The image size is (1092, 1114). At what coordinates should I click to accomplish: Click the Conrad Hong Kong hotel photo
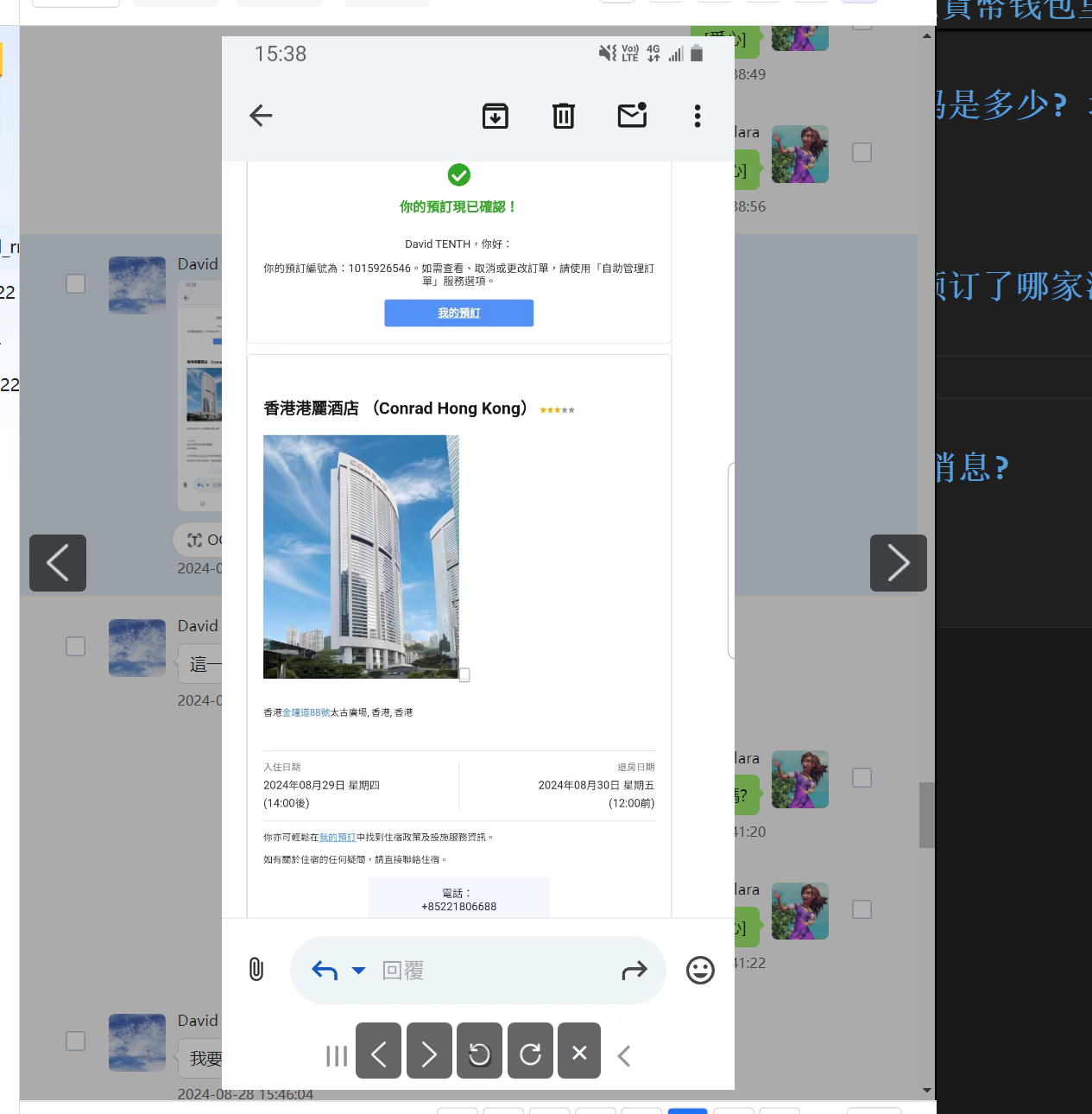tap(361, 557)
